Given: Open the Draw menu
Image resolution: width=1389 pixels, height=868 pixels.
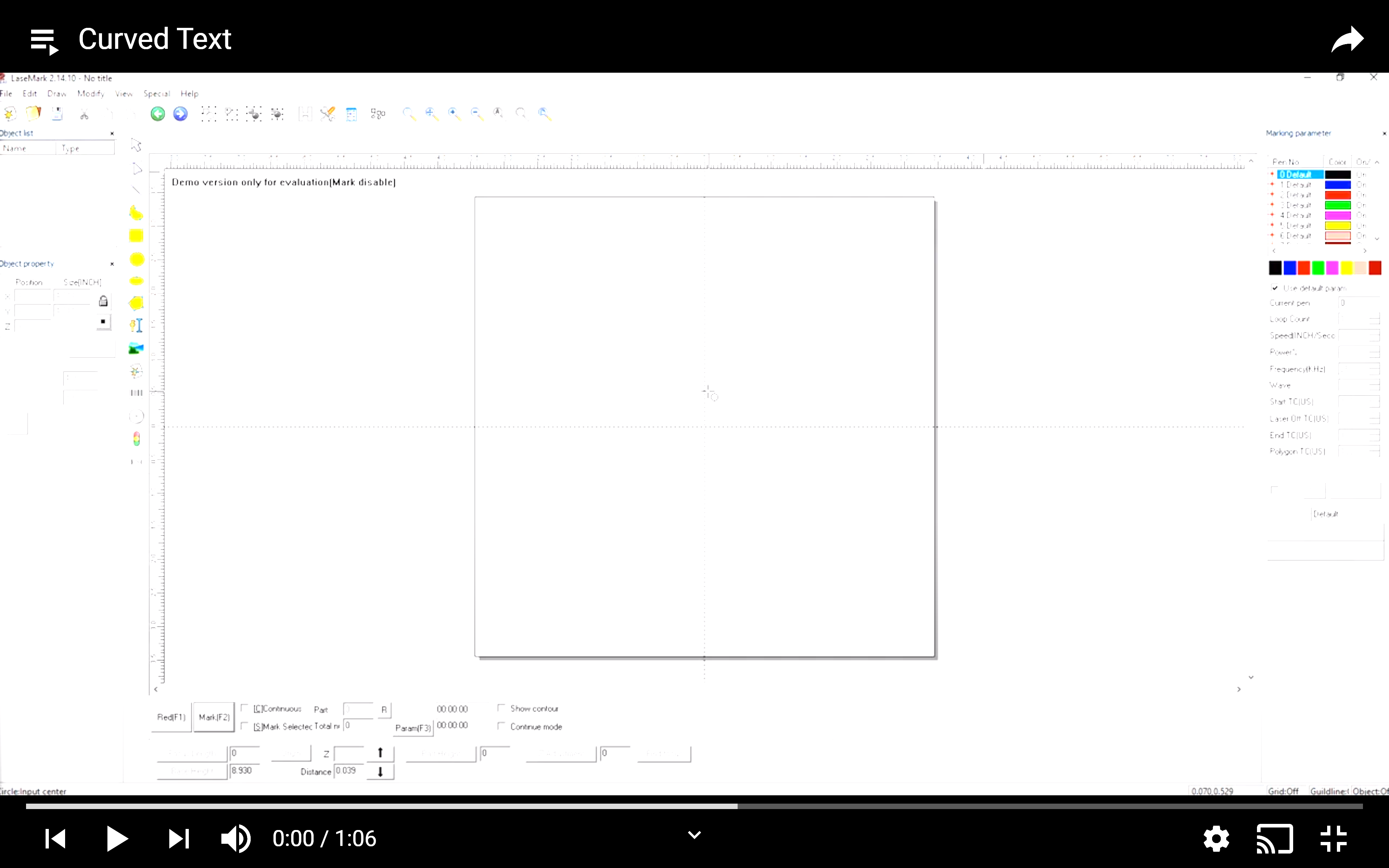Looking at the screenshot, I should (56, 94).
